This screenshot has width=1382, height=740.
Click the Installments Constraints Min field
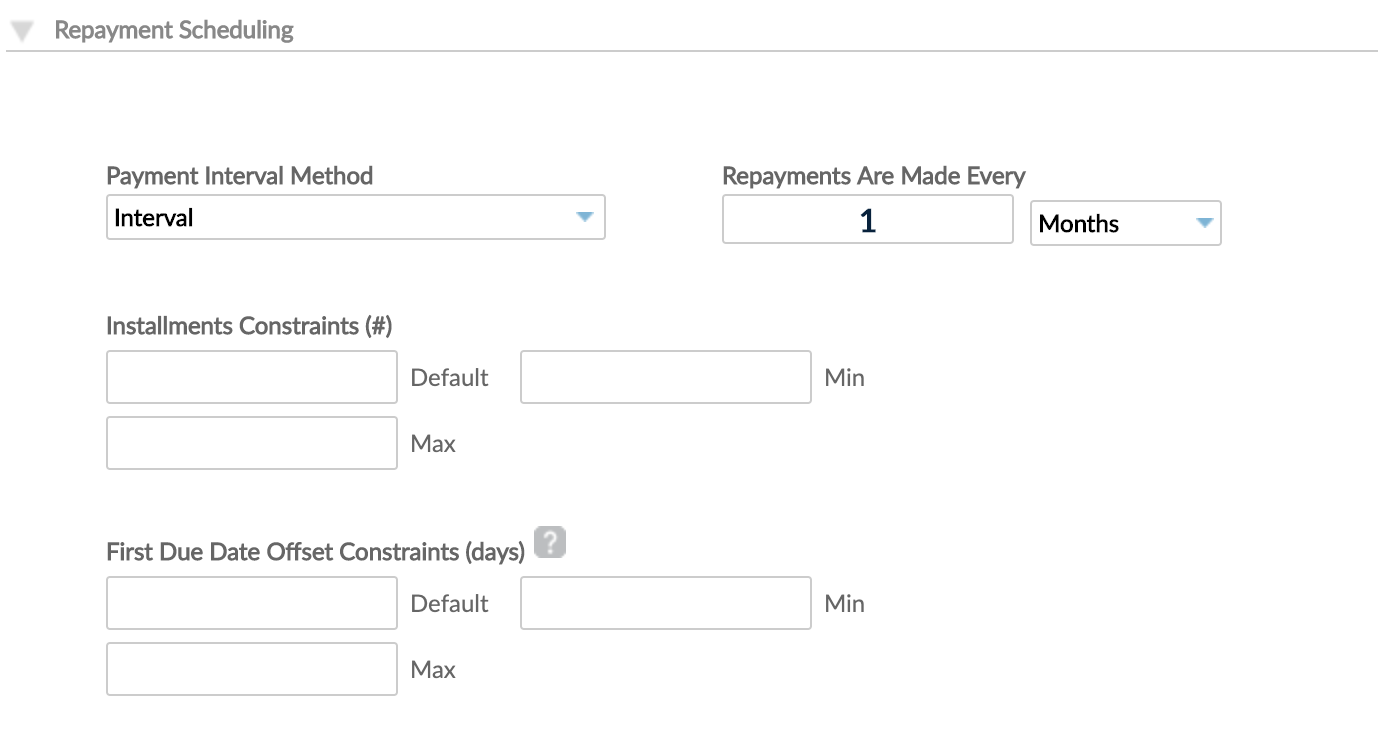pyautogui.click(x=665, y=377)
